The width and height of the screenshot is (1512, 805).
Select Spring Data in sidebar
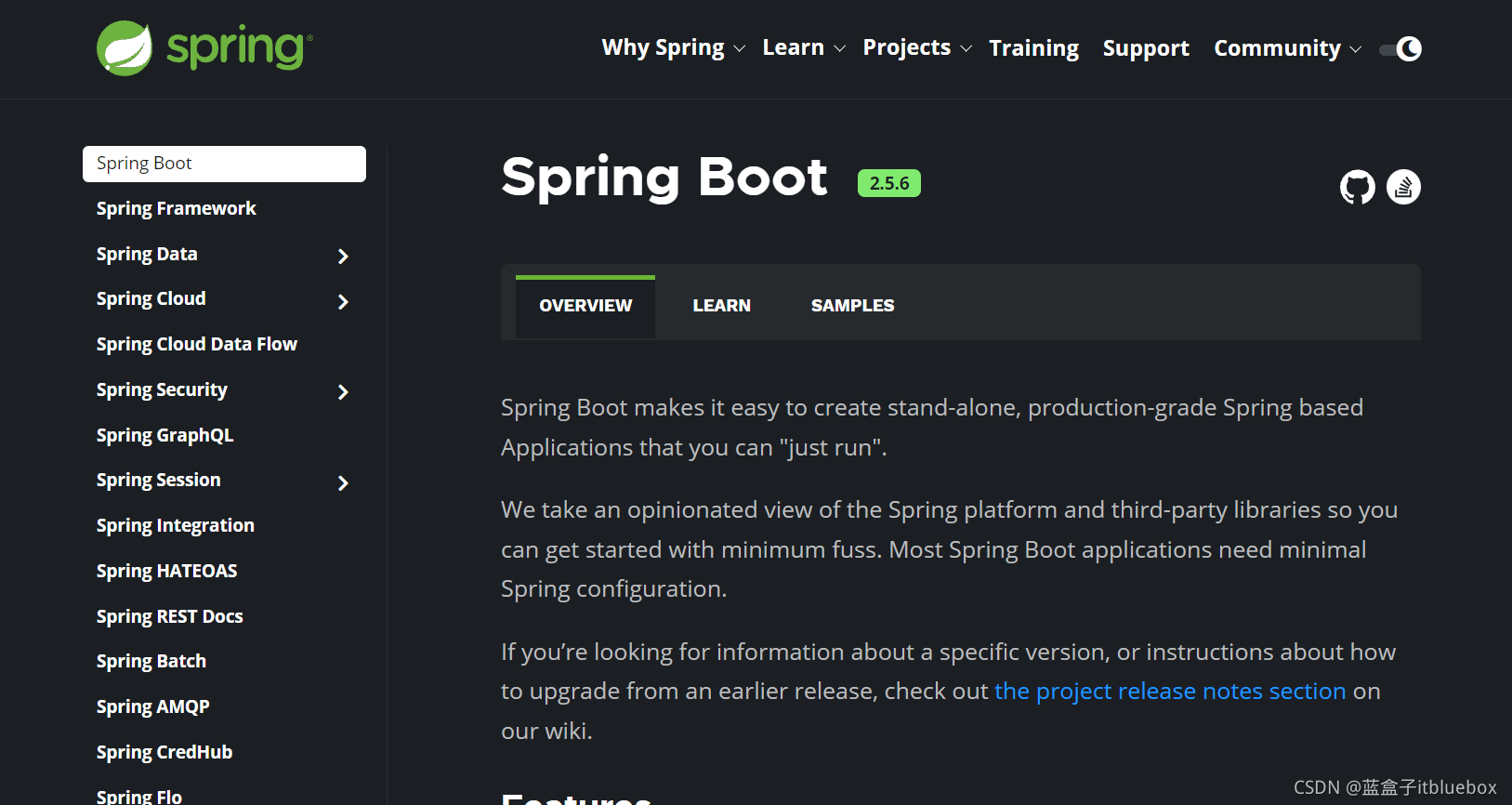click(147, 255)
